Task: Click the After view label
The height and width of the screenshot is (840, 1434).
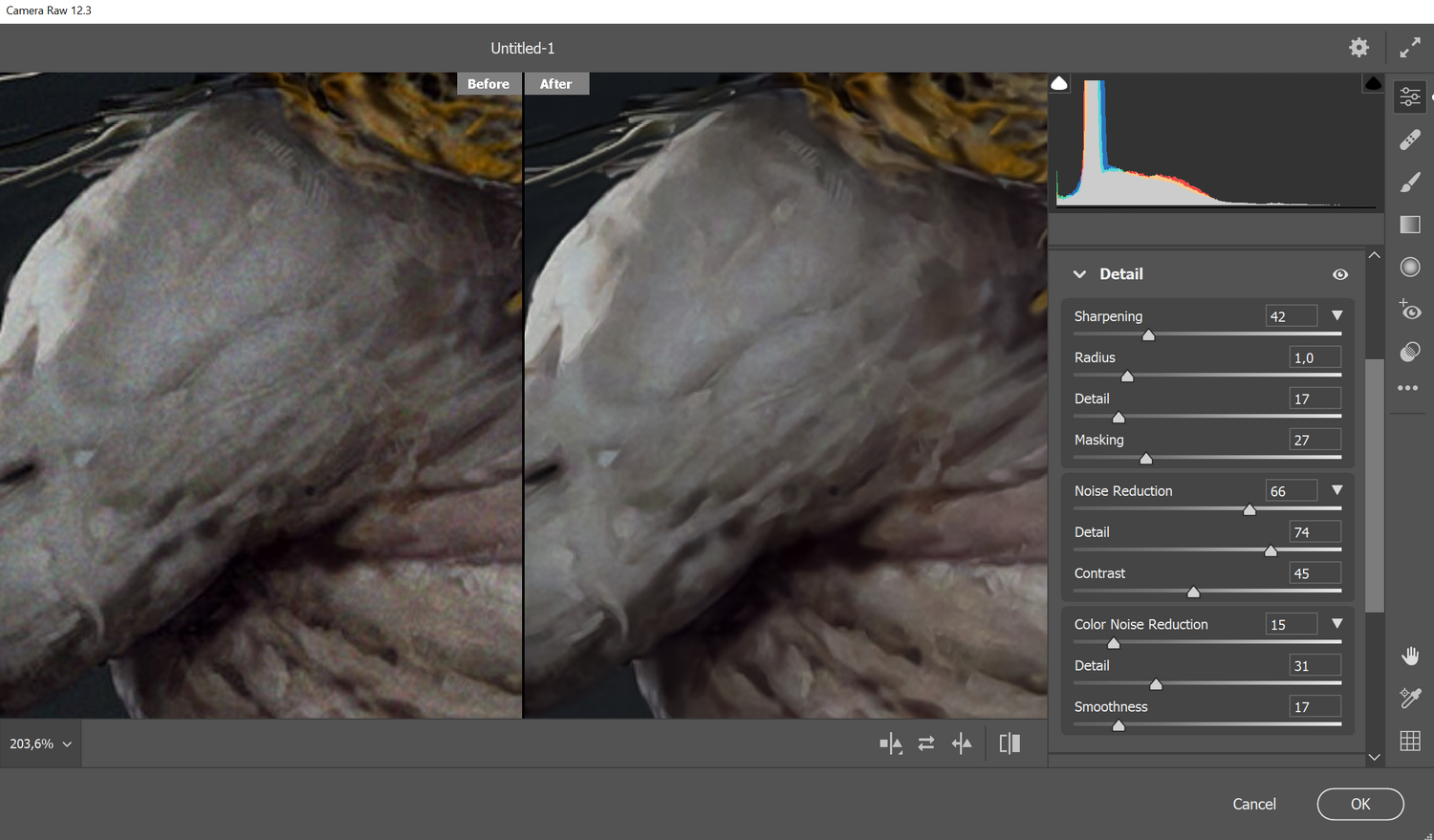Action: [555, 84]
